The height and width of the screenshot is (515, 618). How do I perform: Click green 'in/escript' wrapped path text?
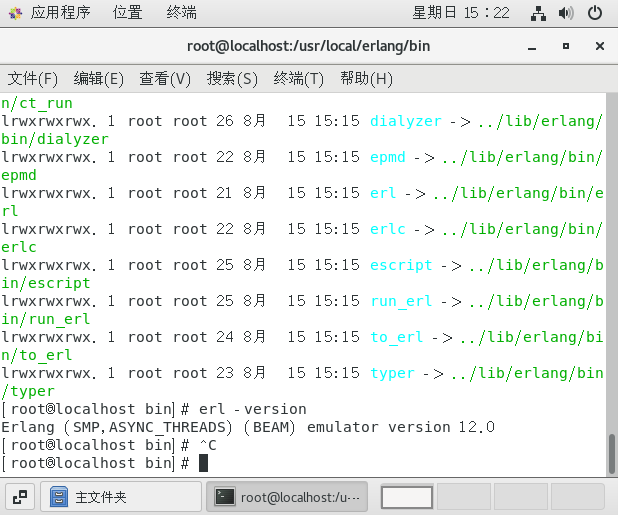point(46,283)
